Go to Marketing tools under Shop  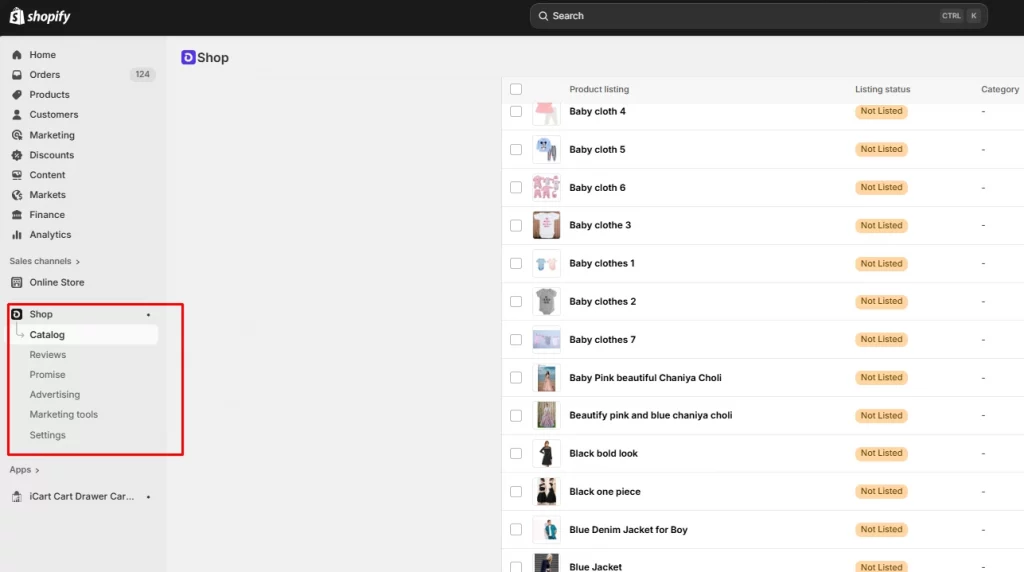point(64,415)
